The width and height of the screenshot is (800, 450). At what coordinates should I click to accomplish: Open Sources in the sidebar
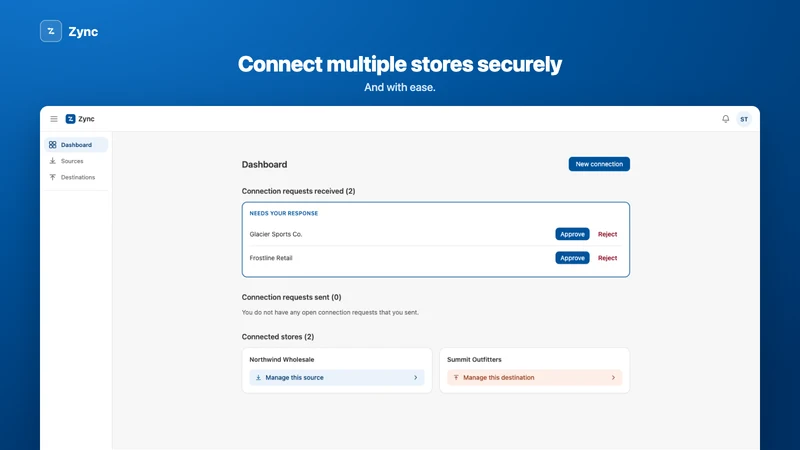tap(76, 161)
